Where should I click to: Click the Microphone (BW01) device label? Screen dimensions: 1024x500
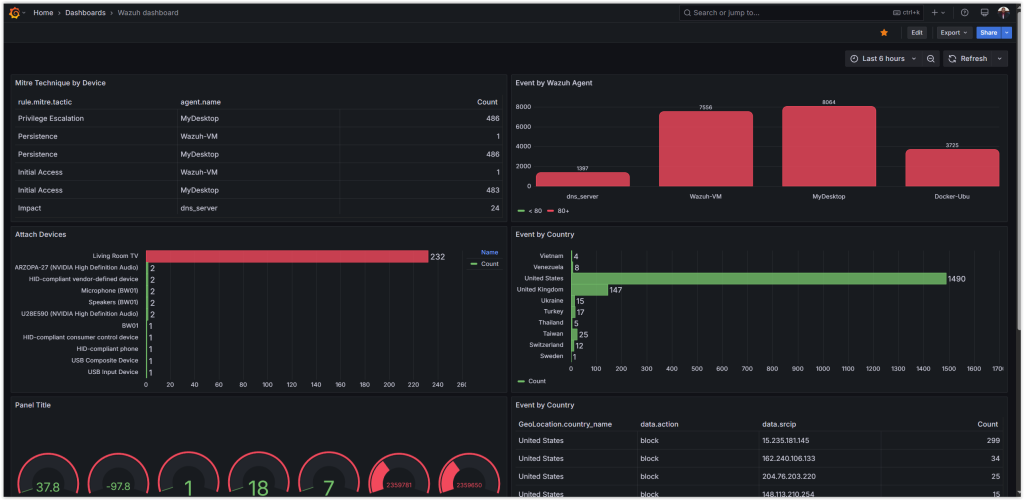pos(109,290)
